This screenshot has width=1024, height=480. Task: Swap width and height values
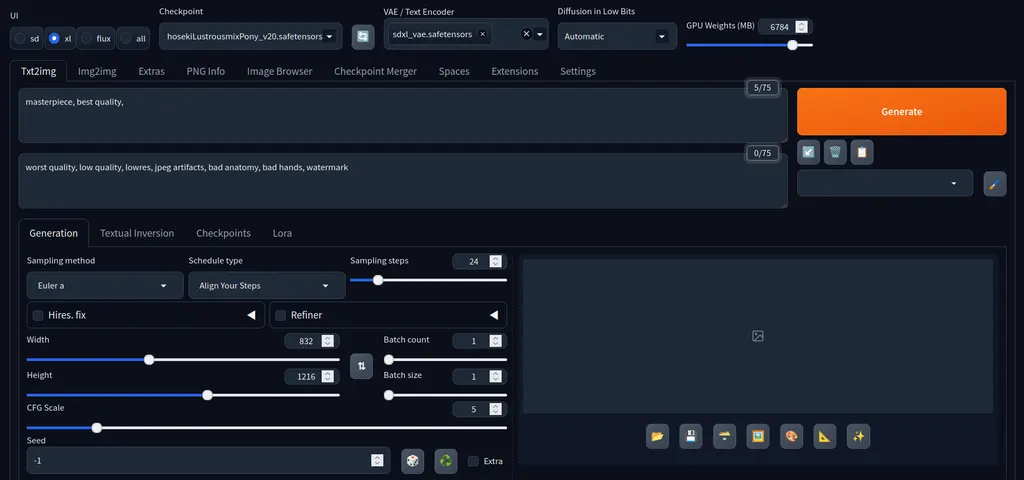tap(361, 367)
